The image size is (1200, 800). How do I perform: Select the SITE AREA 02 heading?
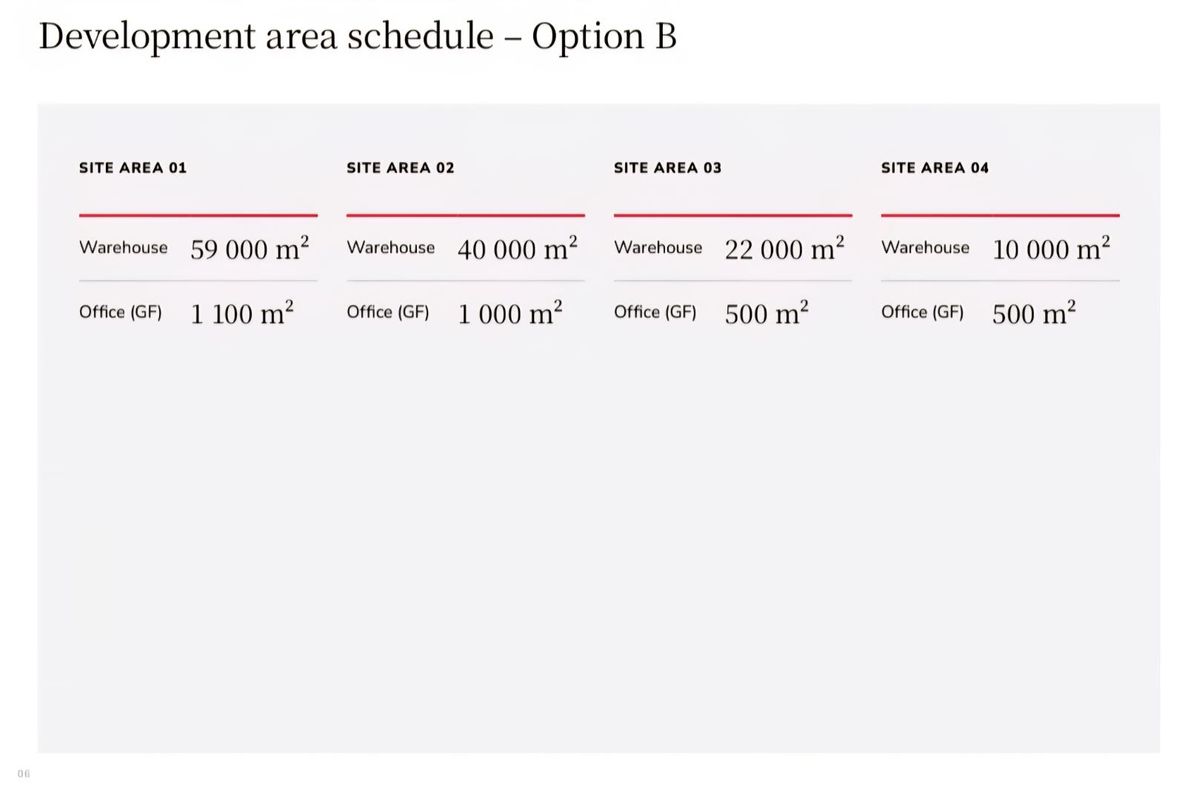(x=400, y=168)
